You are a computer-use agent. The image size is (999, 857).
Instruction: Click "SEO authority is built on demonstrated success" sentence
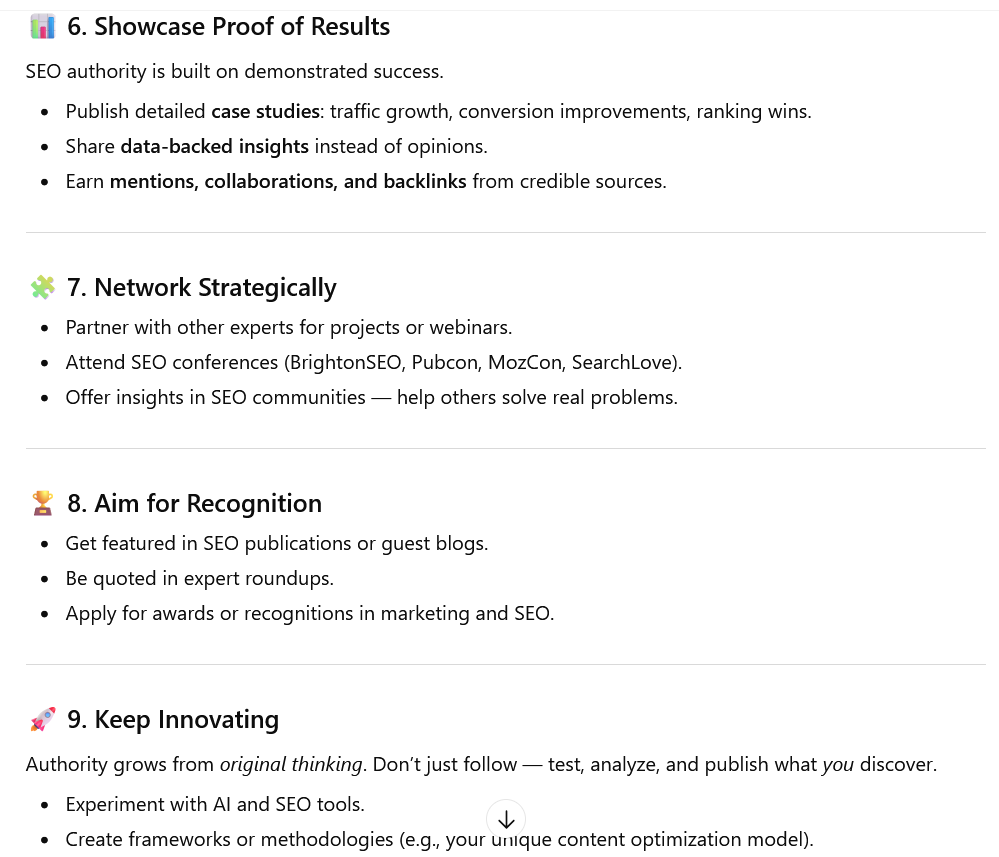[234, 71]
